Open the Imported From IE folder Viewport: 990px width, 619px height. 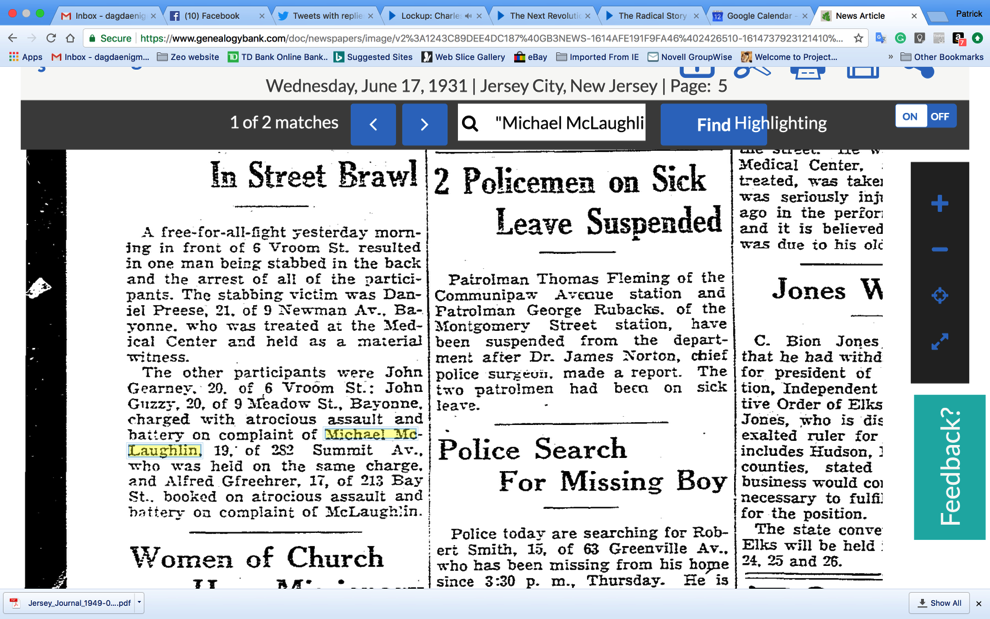coord(597,57)
